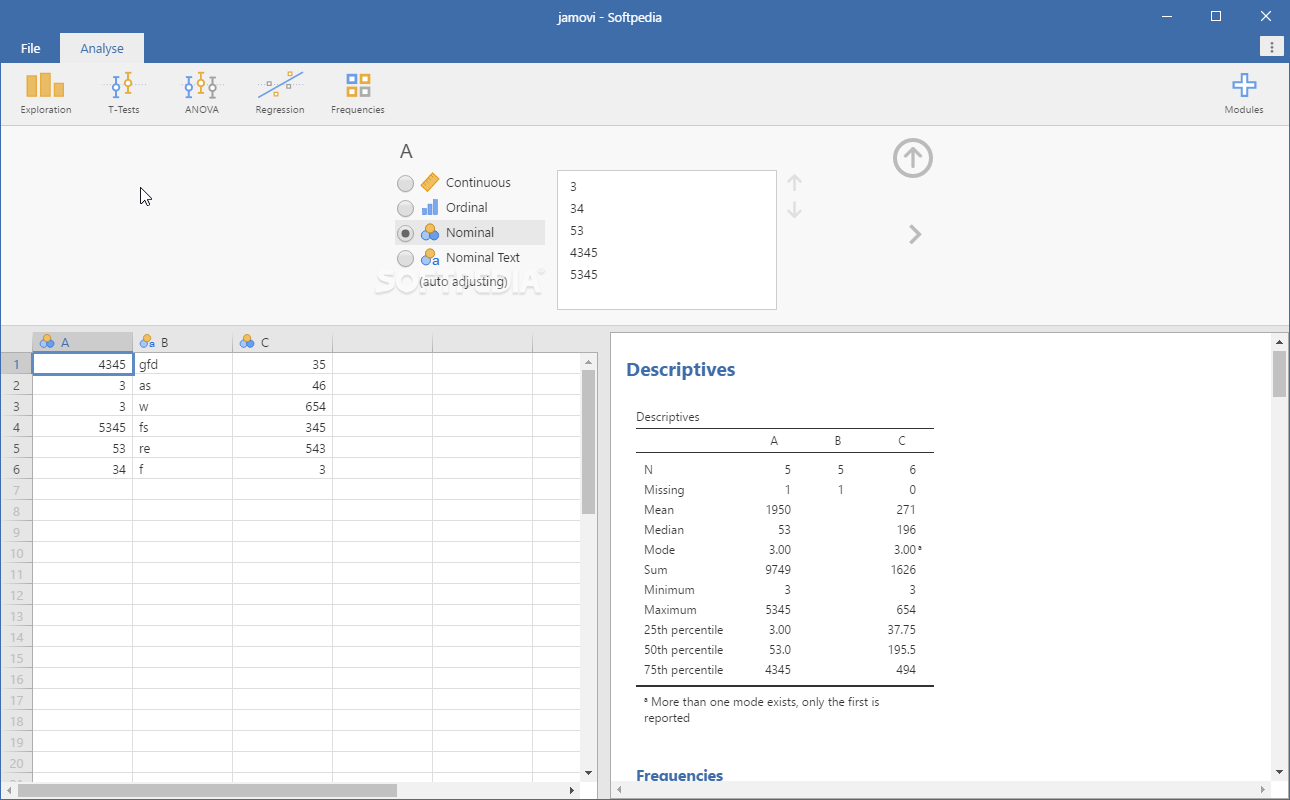Click the Nominal Text icon
The width and height of the screenshot is (1290, 800).
click(430, 257)
